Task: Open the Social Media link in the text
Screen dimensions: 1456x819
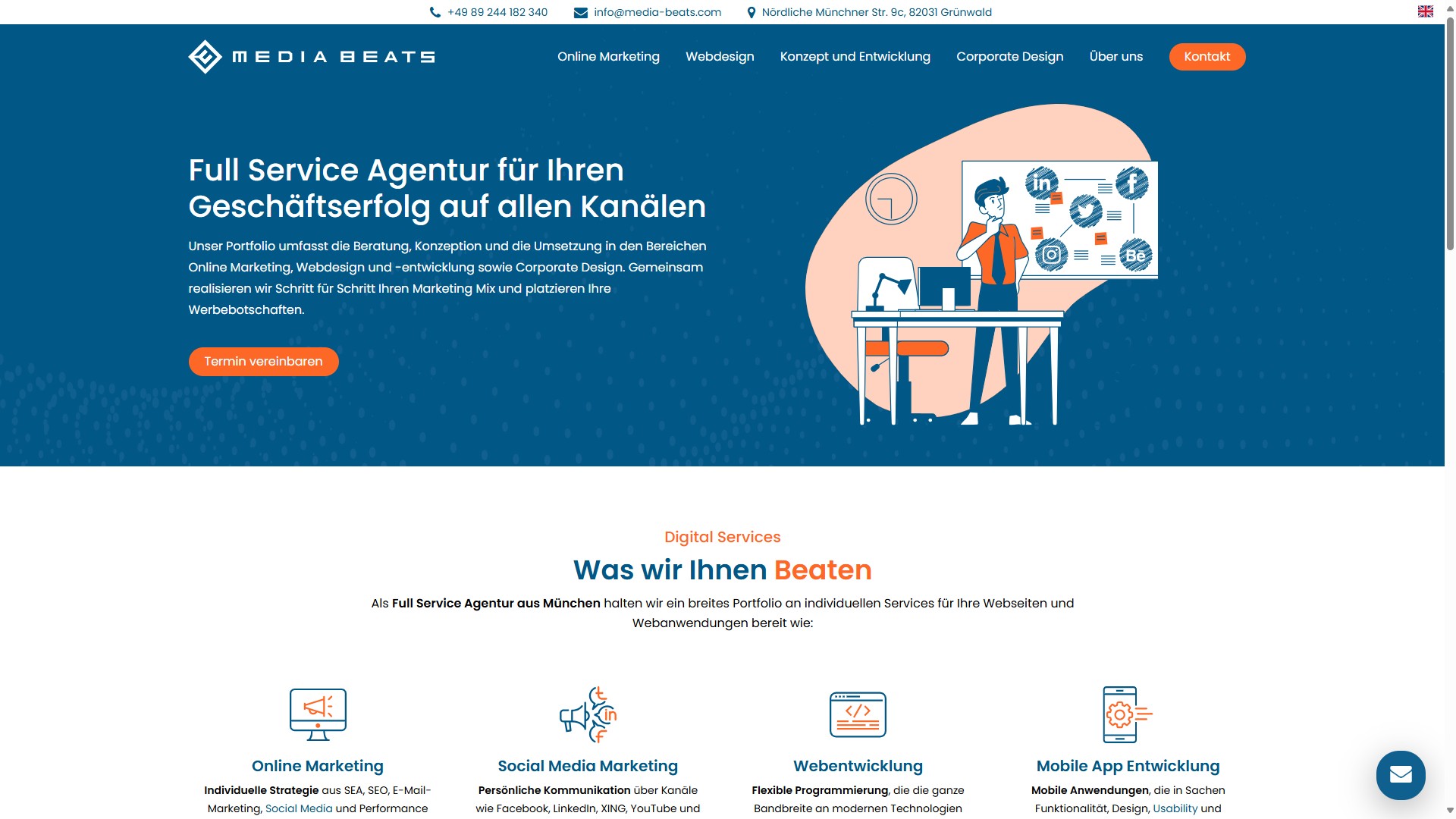Action: pos(298,808)
